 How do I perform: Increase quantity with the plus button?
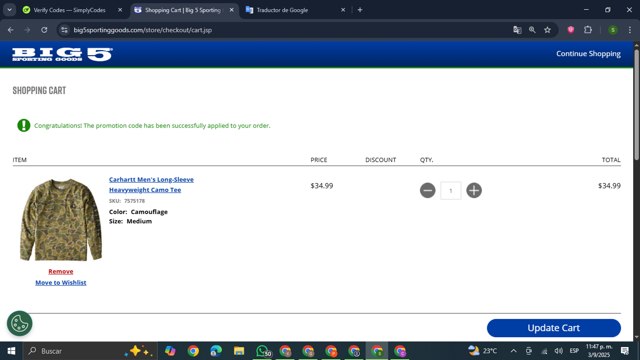click(473, 190)
